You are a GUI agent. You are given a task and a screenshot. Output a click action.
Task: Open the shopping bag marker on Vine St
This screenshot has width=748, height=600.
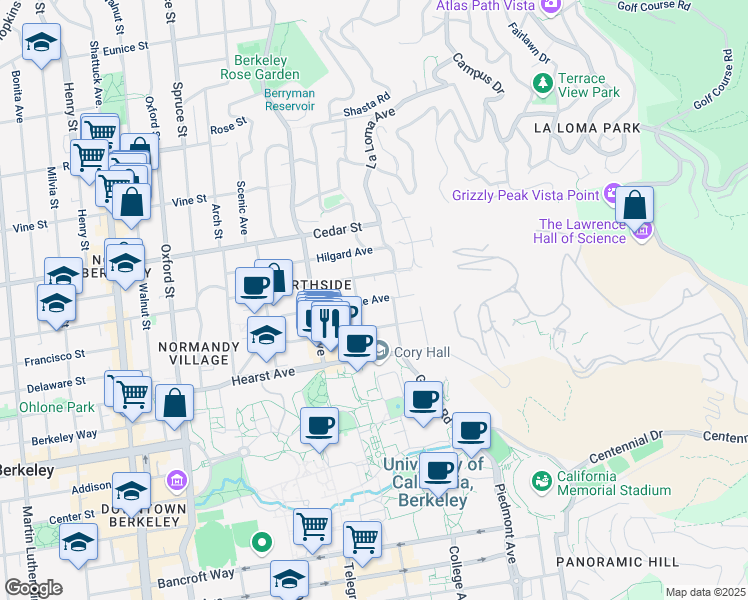coord(132,203)
